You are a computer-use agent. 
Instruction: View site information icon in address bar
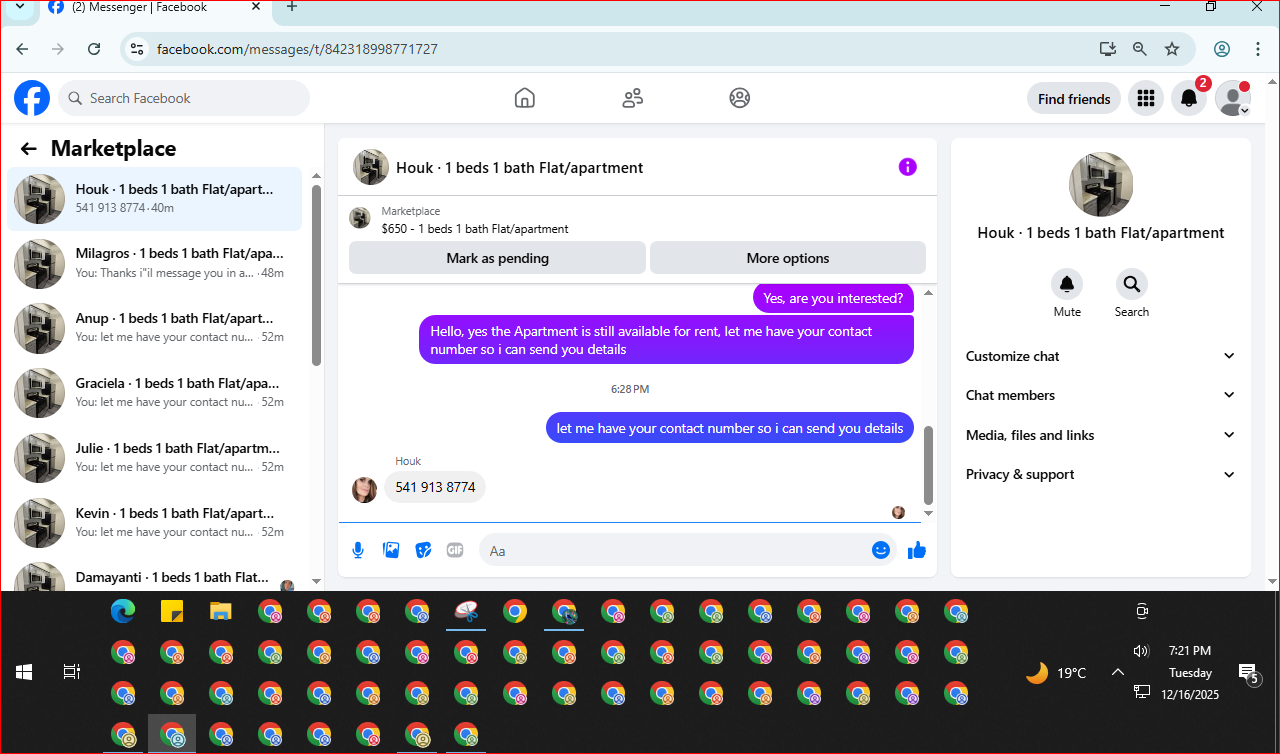(x=138, y=49)
